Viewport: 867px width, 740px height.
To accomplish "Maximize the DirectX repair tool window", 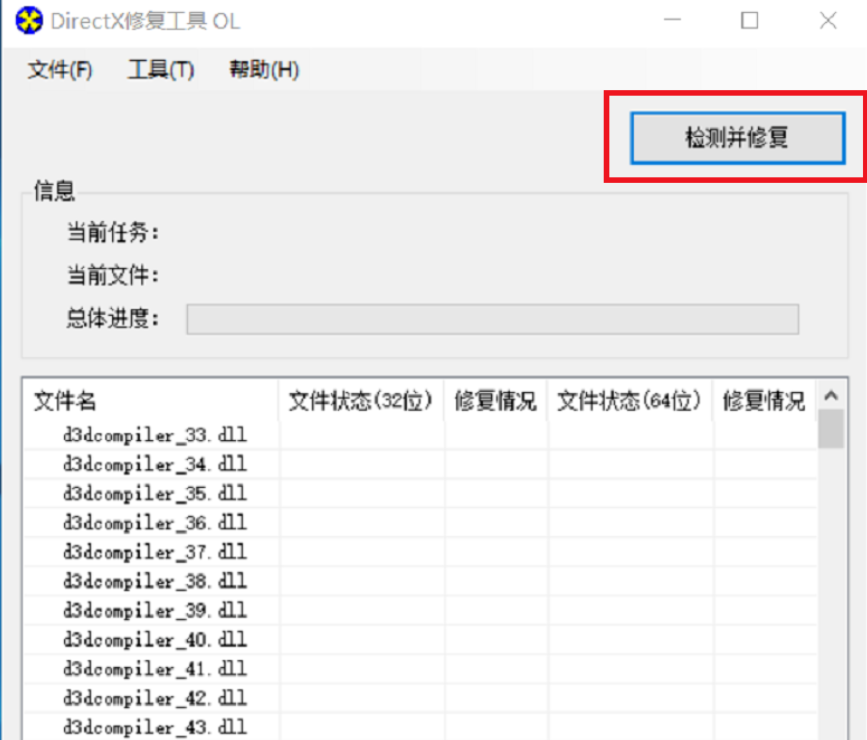I will pyautogui.click(x=749, y=21).
